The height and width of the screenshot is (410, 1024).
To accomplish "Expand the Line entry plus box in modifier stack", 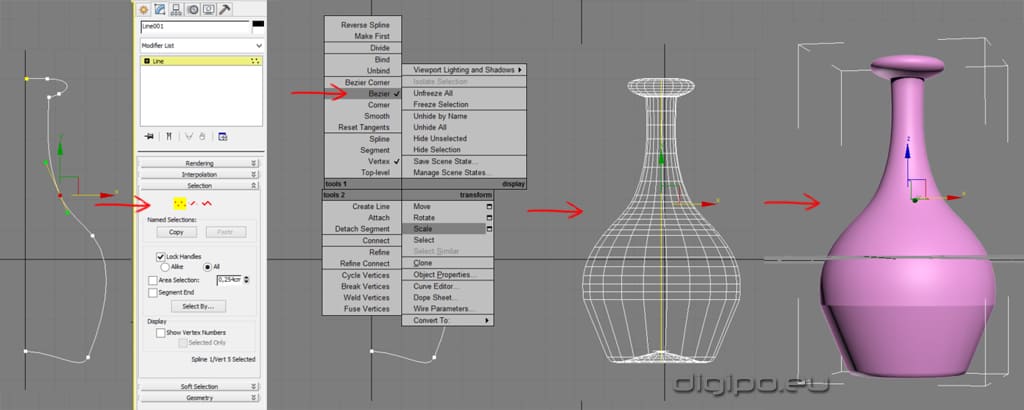I will tap(146, 61).
